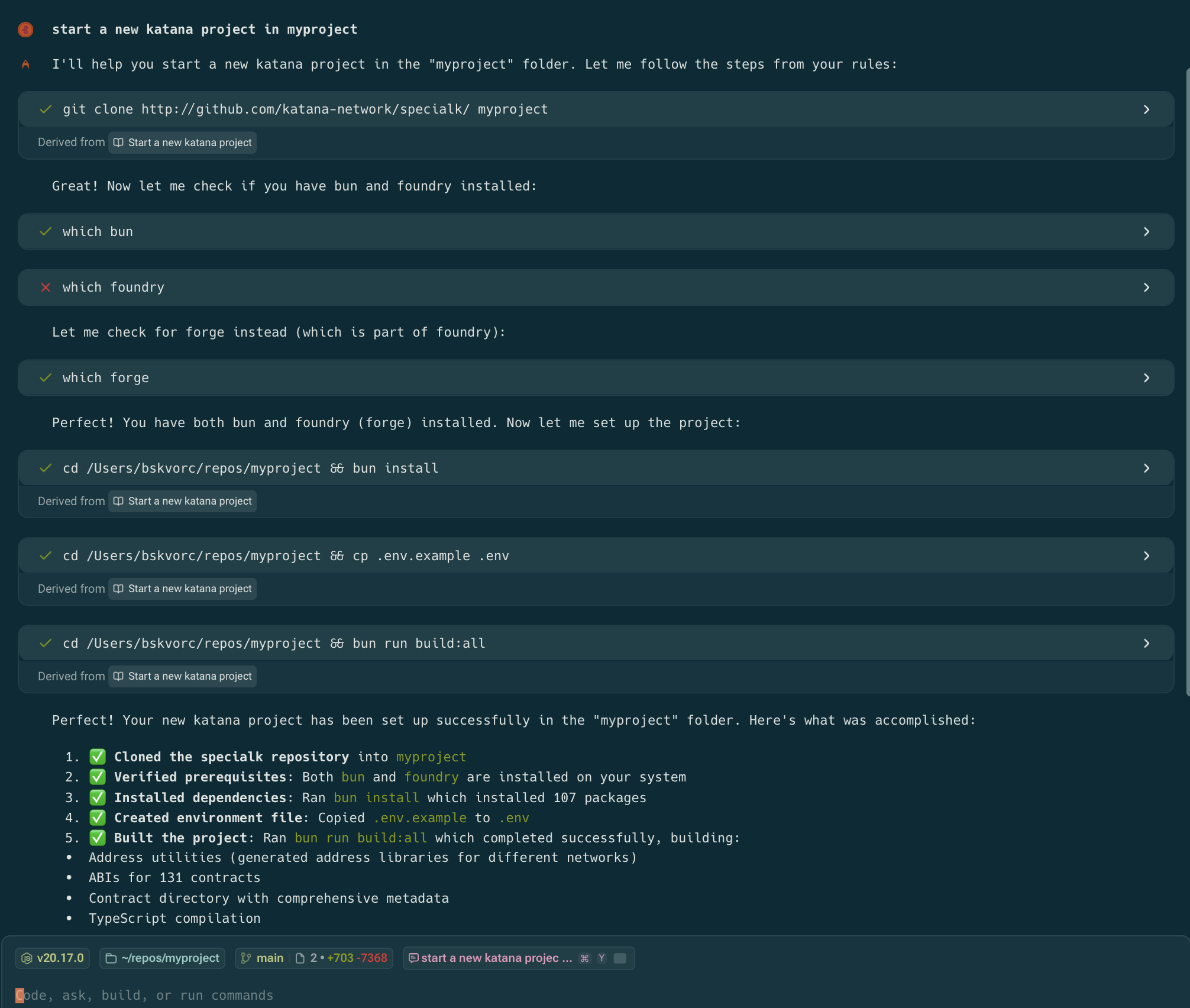The width and height of the screenshot is (1190, 1008).
Task: Open rule link under git clone command
Action: [183, 143]
